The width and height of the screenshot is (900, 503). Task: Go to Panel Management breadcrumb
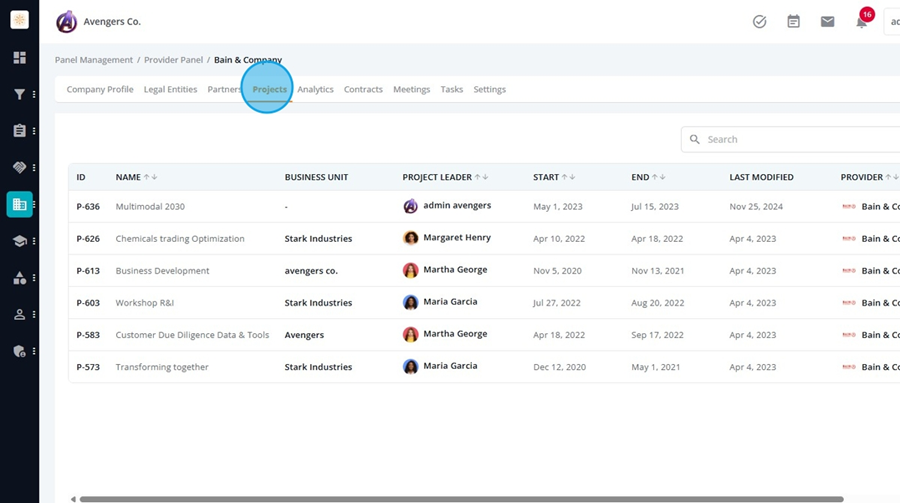(94, 60)
